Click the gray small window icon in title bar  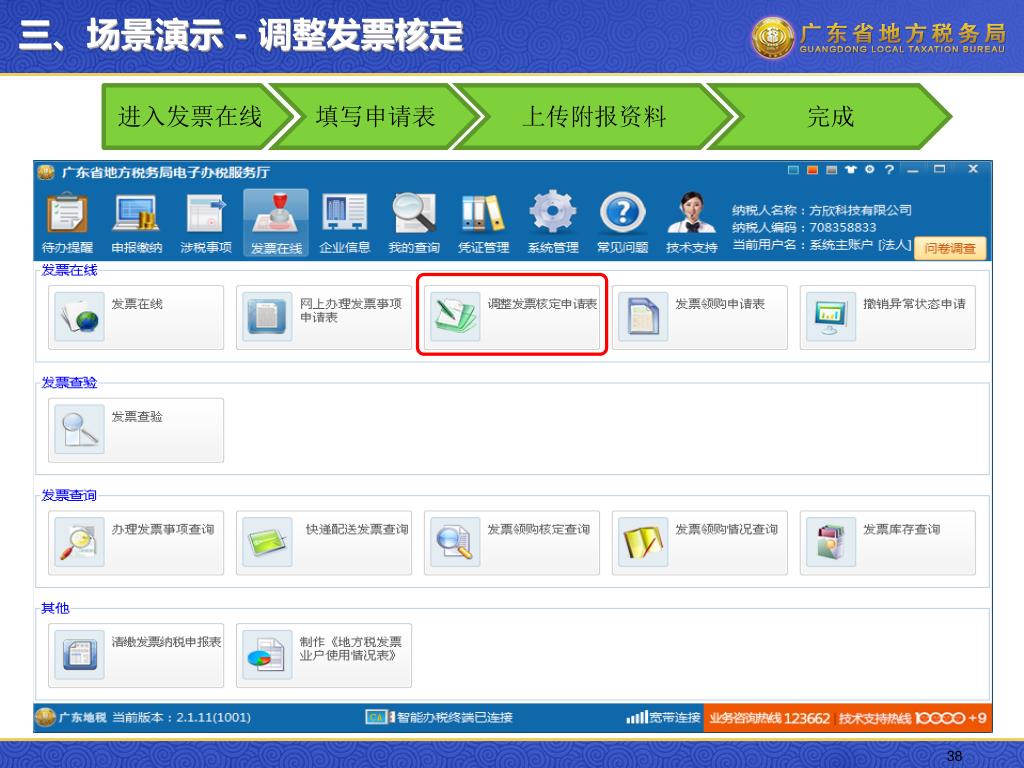(831, 170)
